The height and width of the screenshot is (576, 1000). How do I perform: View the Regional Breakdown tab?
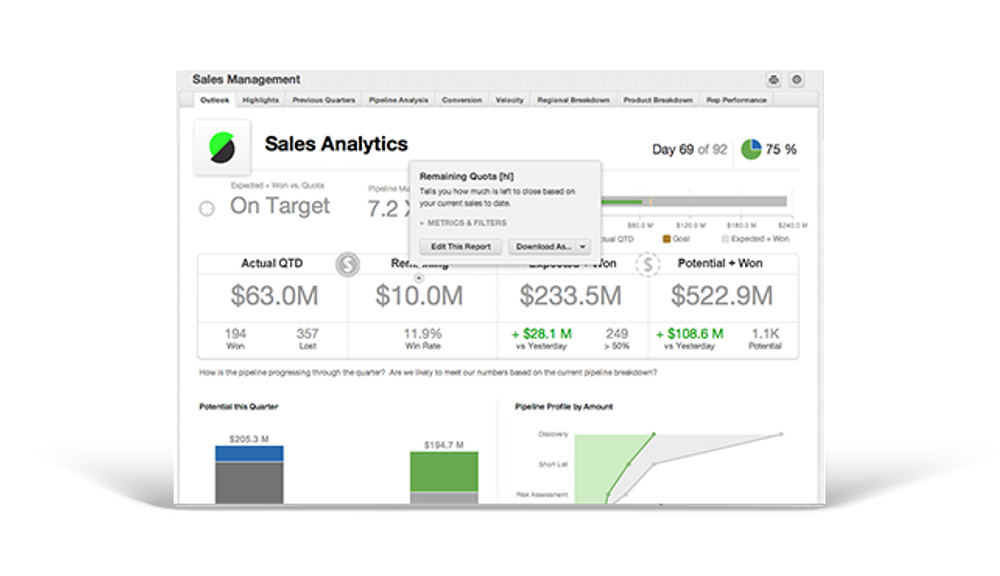pyautogui.click(x=573, y=100)
